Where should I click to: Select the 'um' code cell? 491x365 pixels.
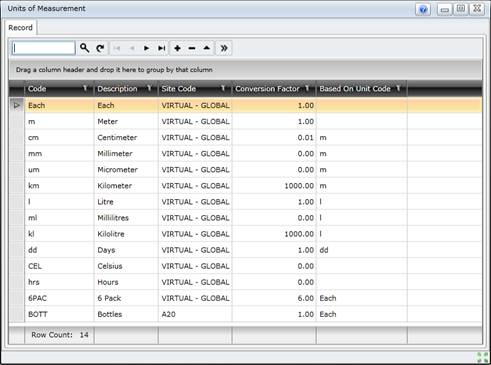[59, 170]
